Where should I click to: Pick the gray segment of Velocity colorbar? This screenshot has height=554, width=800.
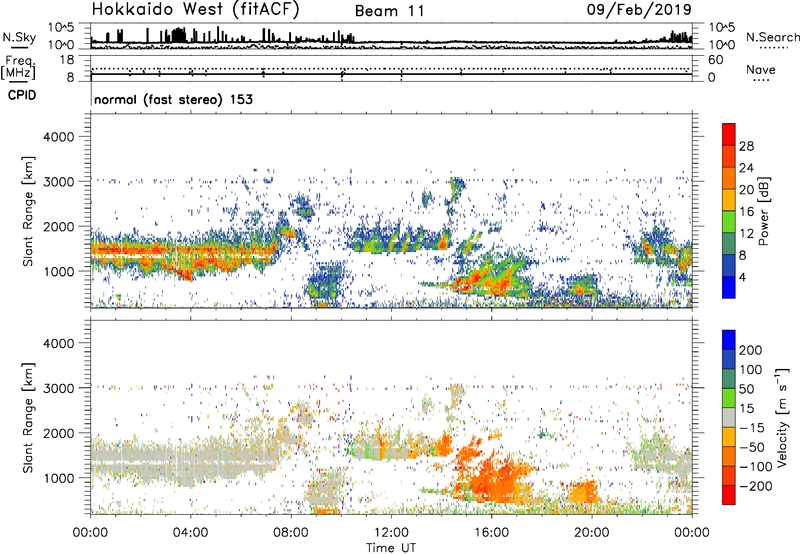pyautogui.click(x=729, y=417)
